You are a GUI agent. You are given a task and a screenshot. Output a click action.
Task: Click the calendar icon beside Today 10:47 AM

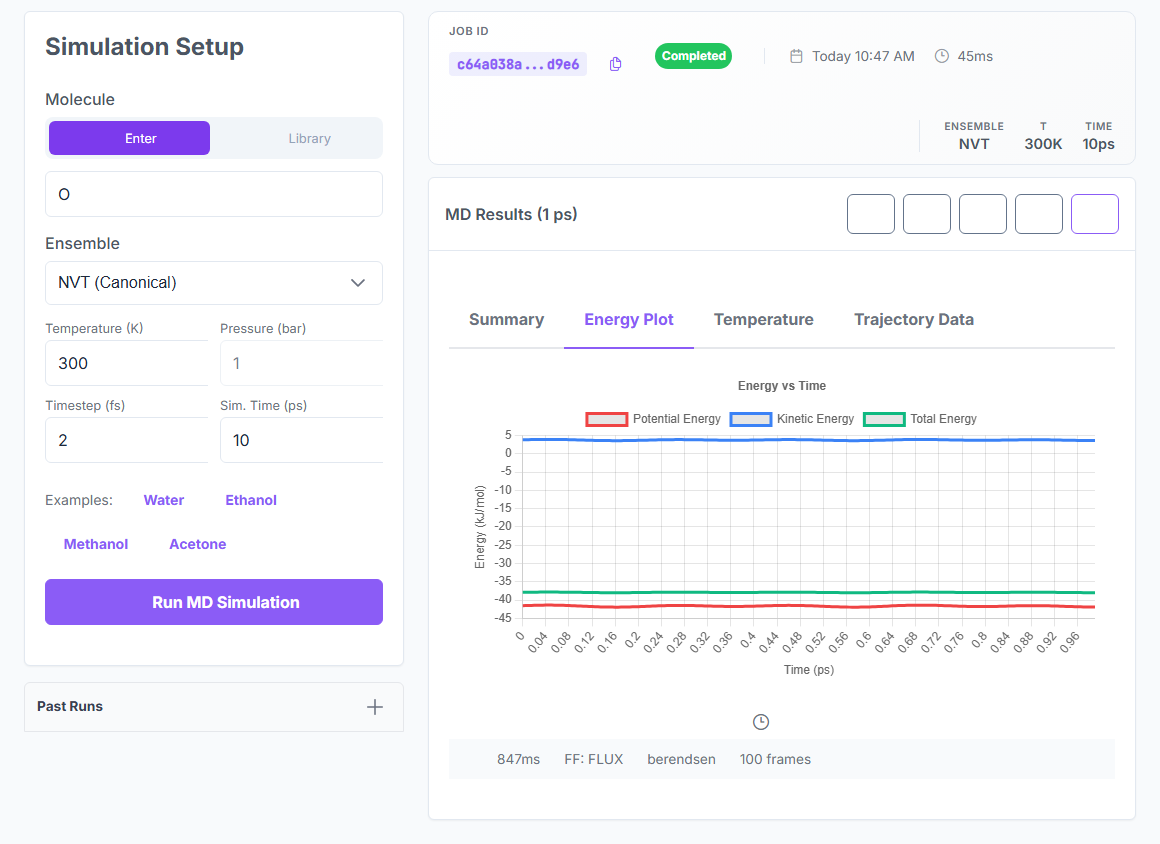pos(796,56)
